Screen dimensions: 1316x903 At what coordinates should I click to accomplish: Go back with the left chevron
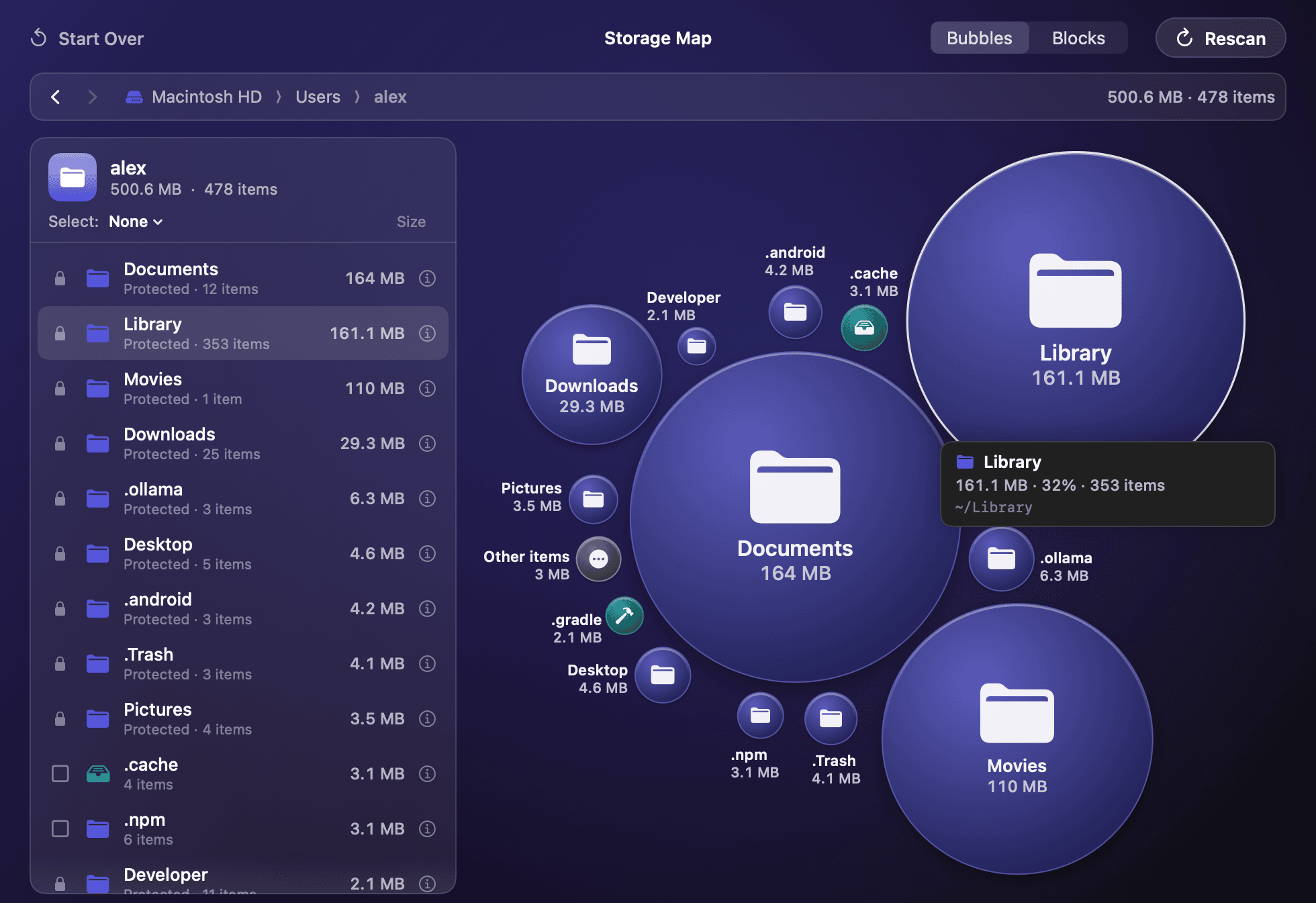56,97
